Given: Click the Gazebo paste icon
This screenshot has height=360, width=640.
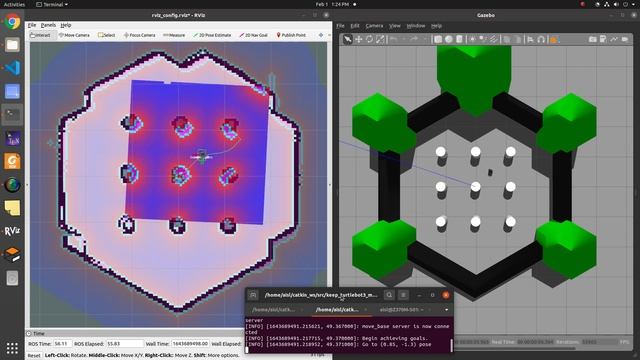Looking at the screenshot, I should click(x=518, y=39).
